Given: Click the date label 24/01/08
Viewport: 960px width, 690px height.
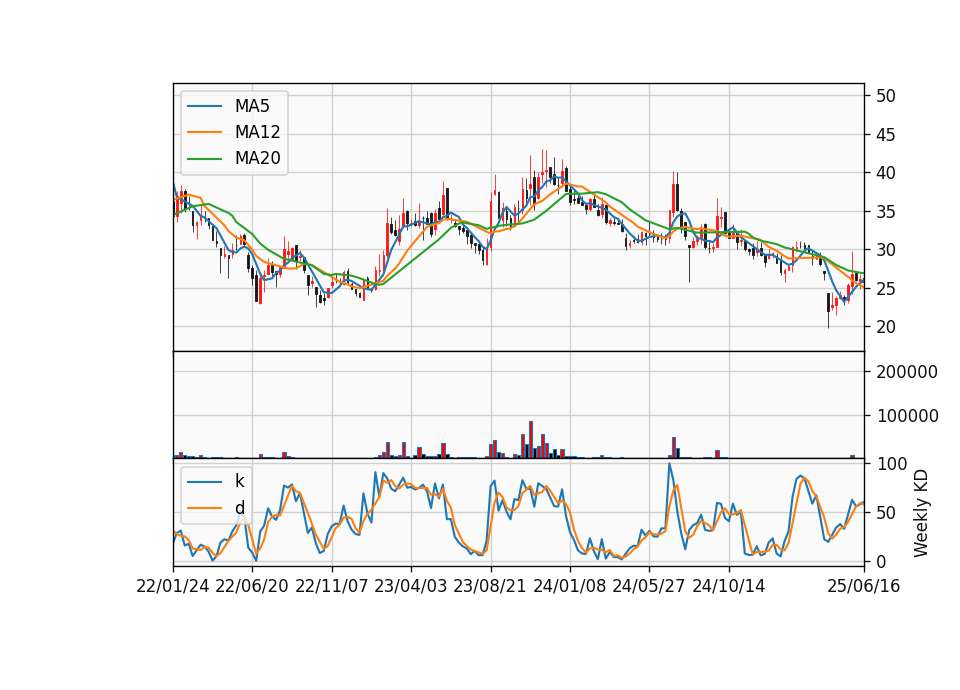Looking at the screenshot, I should click(x=569, y=586).
